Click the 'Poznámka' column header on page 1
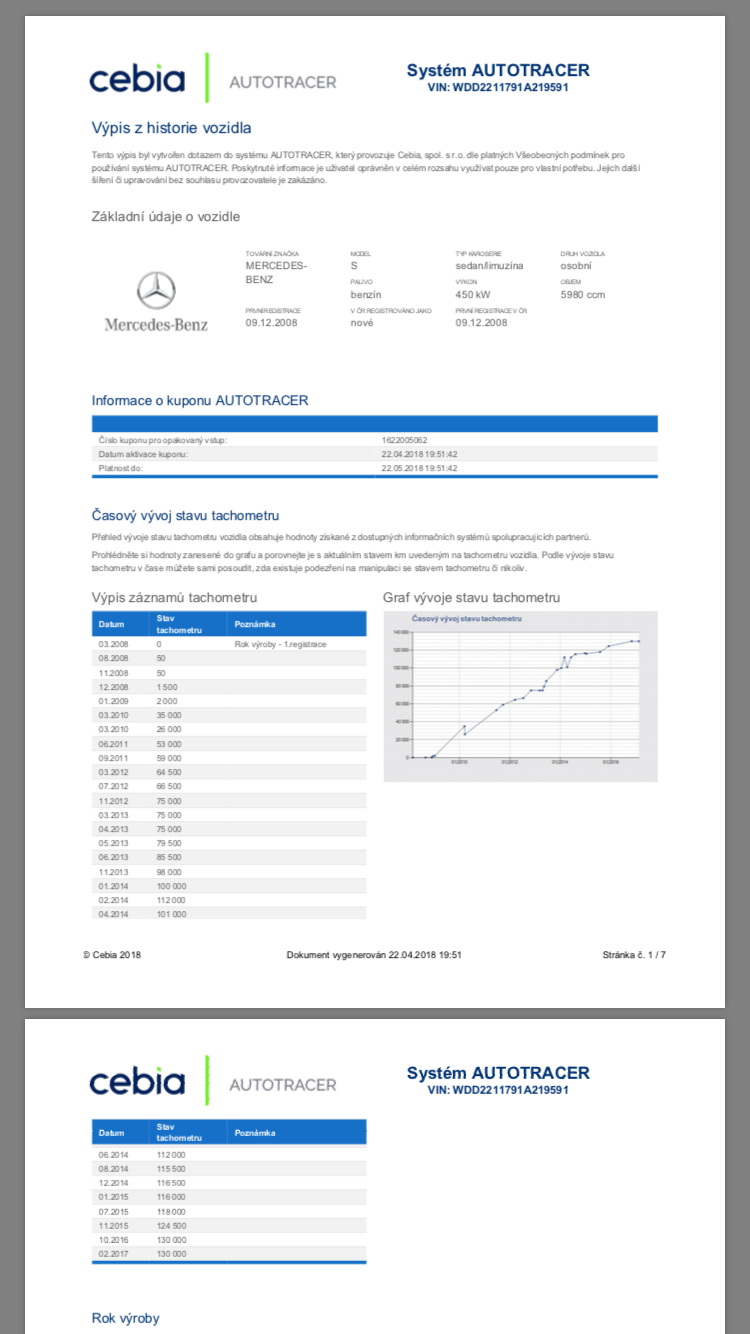Image resolution: width=750 pixels, height=1334 pixels. 254,624
